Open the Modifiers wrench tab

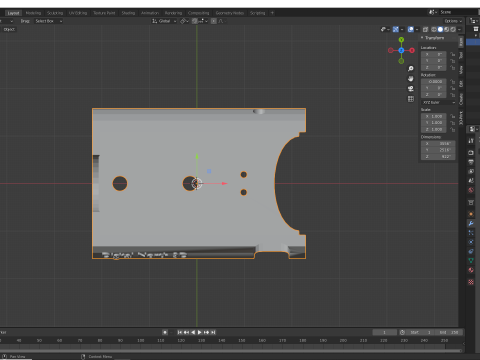click(x=471, y=223)
